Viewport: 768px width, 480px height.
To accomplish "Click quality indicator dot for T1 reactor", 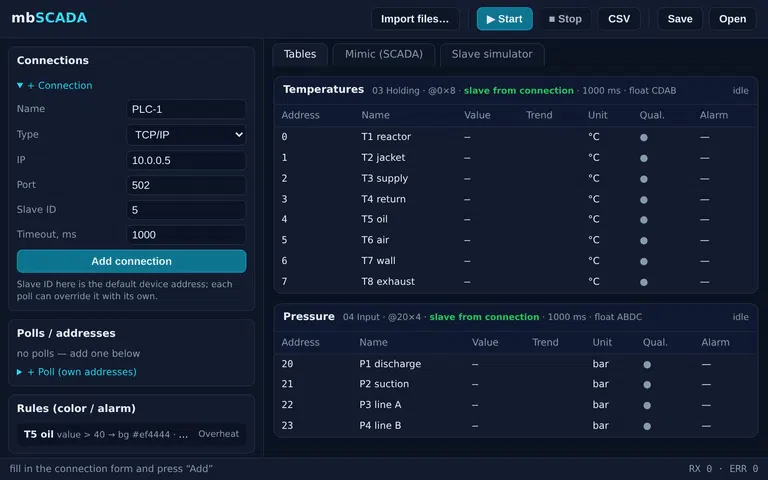I will pos(644,138).
